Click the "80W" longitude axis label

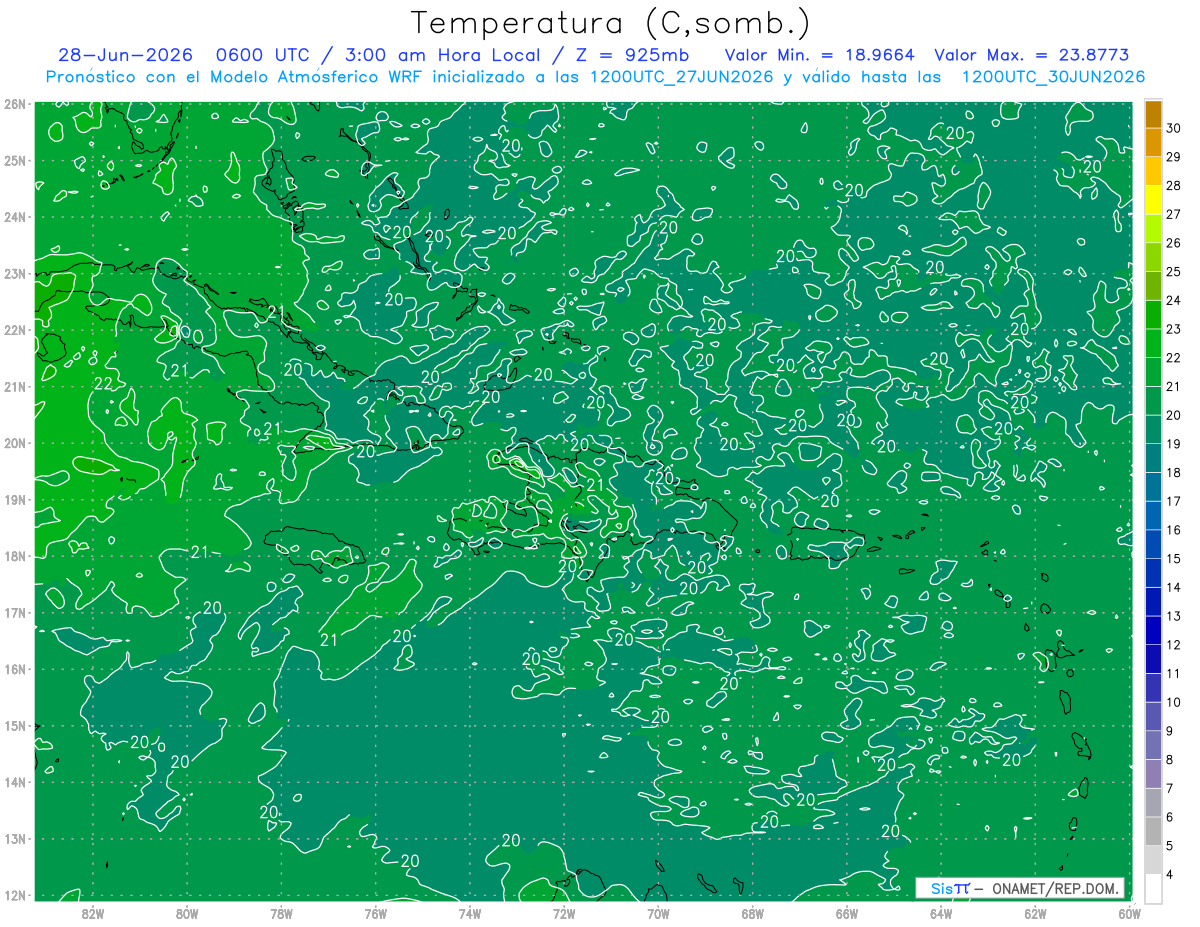187,913
